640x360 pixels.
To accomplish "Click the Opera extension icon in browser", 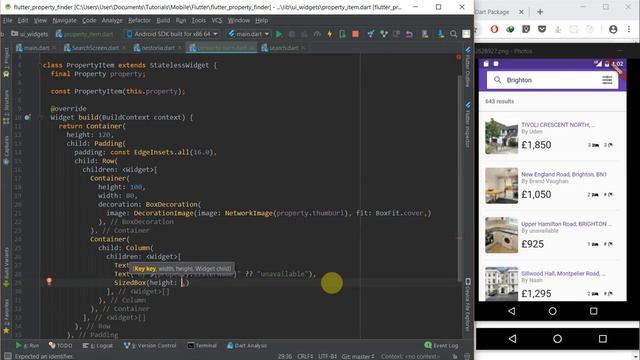I will 494,29.
